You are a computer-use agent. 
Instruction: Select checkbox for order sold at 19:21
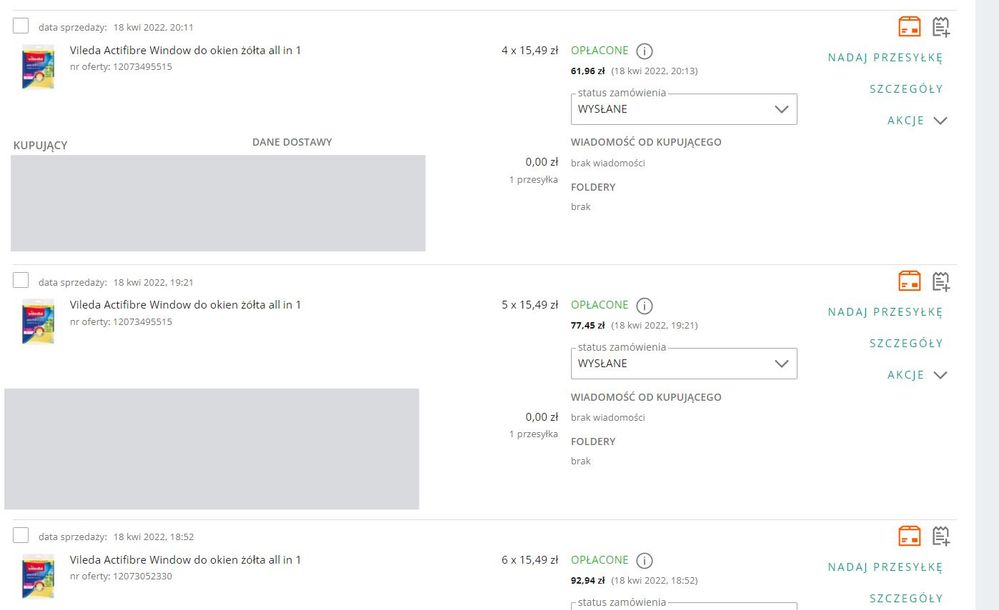tap(21, 280)
